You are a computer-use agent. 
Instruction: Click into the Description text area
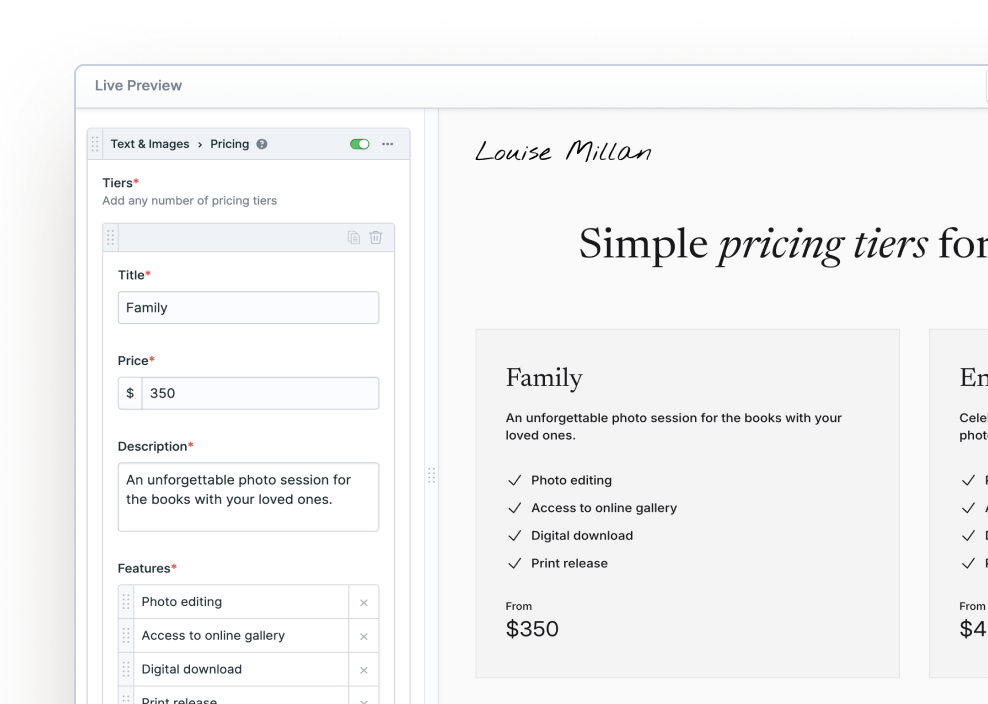click(x=248, y=497)
